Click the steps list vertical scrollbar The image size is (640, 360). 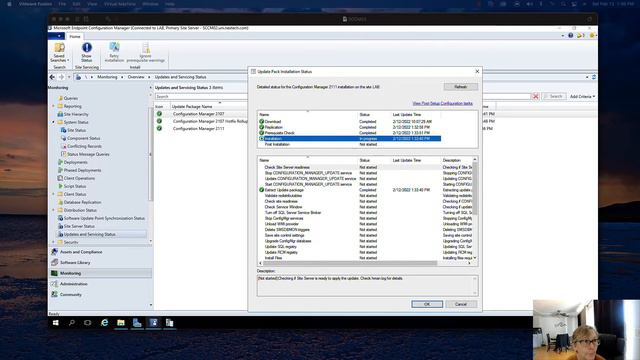475,188
